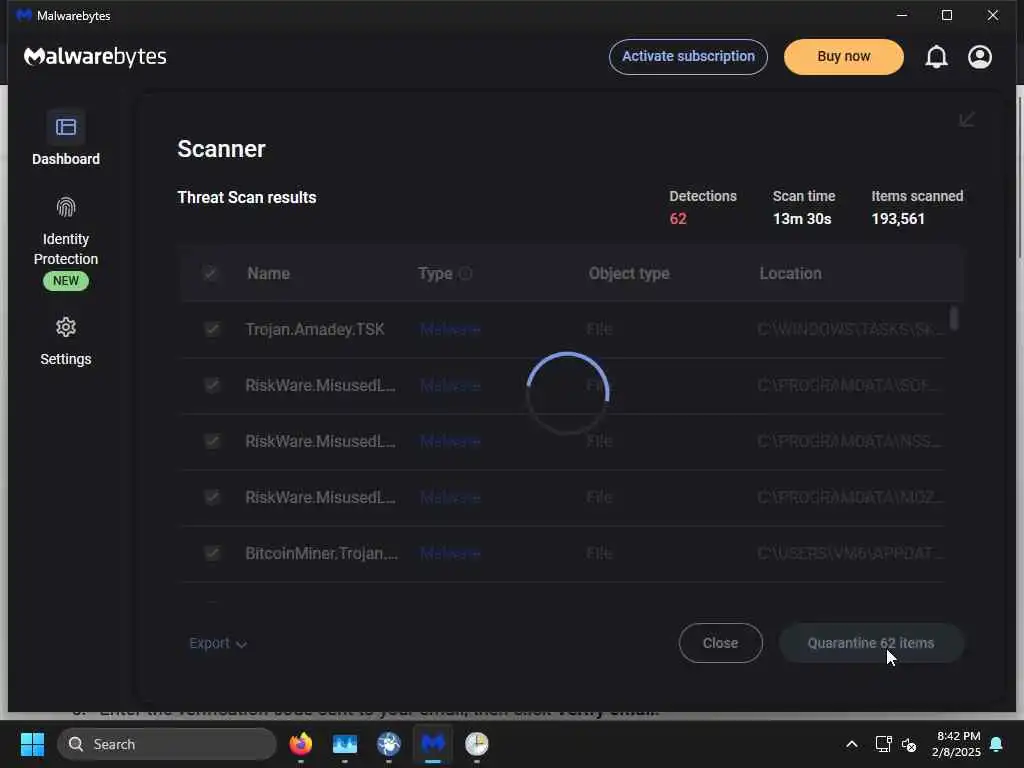Open the blue chart app in taskbar
Screen dimensions: 1024x768
pyautogui.click(x=345, y=744)
